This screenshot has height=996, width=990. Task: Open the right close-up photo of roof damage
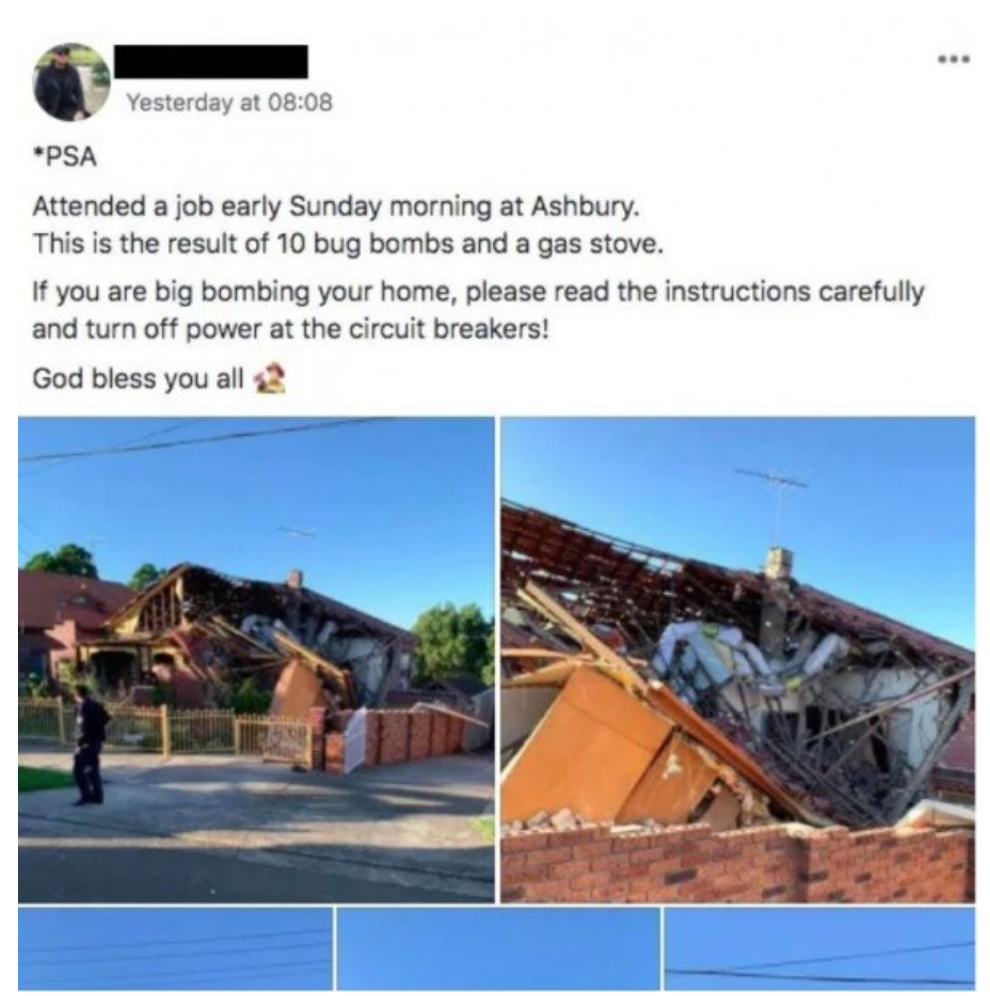[x=738, y=659]
